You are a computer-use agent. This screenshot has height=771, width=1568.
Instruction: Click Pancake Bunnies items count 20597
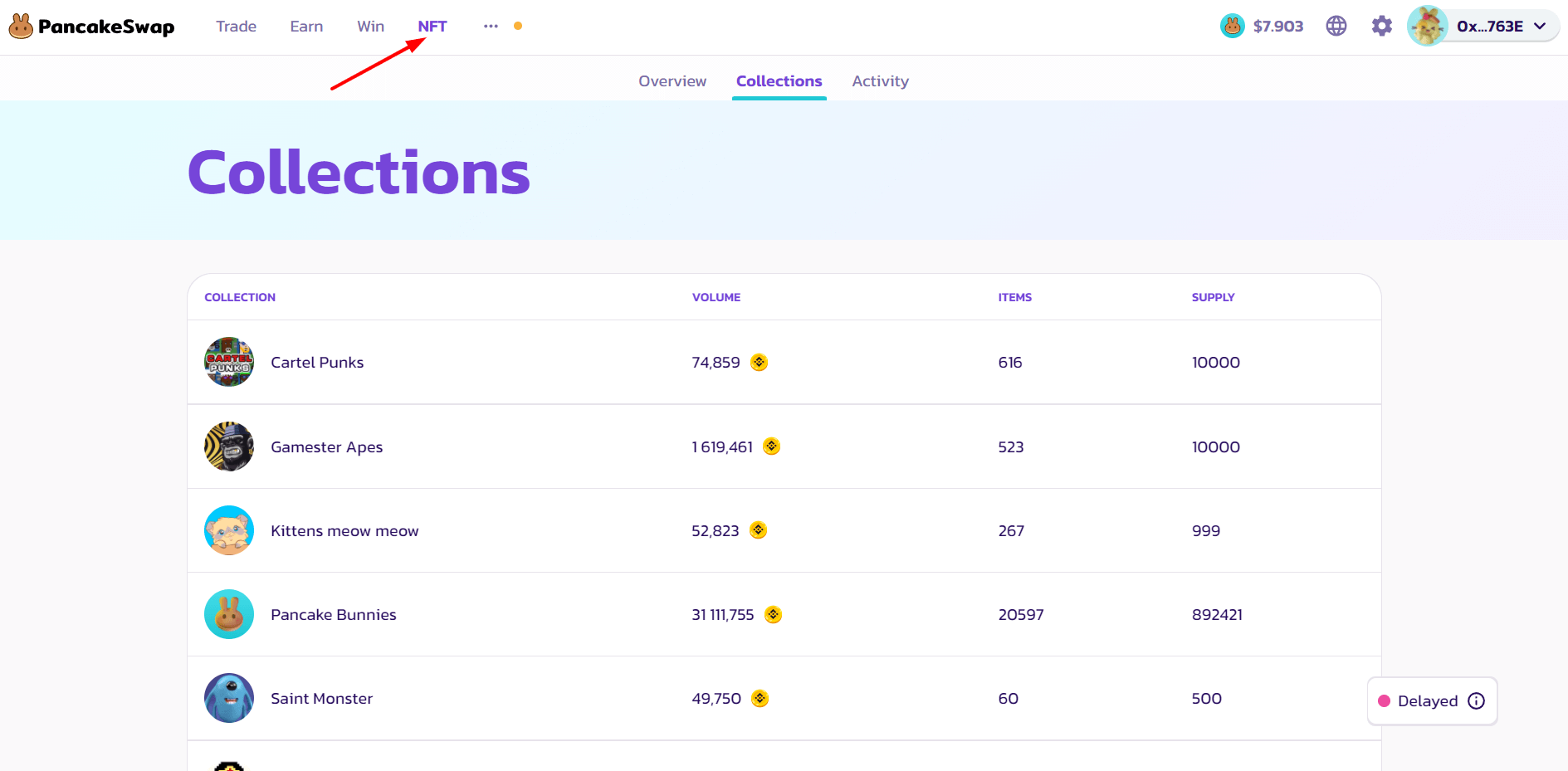[1021, 615]
